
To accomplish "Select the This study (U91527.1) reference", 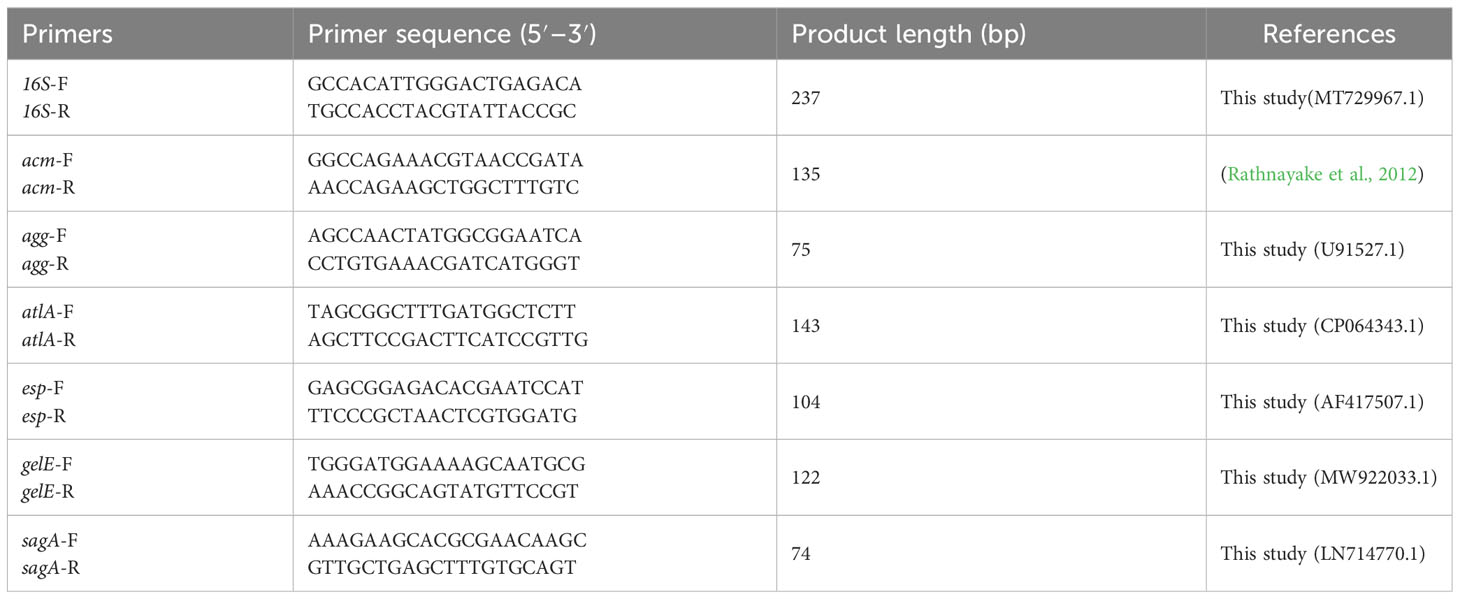I will [1312, 250].
